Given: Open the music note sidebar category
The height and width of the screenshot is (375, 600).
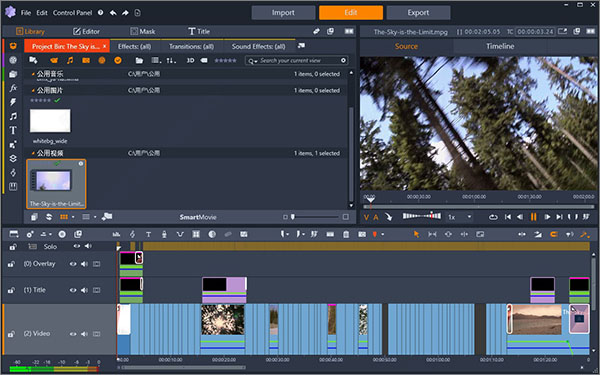Looking at the screenshot, I should [13, 116].
